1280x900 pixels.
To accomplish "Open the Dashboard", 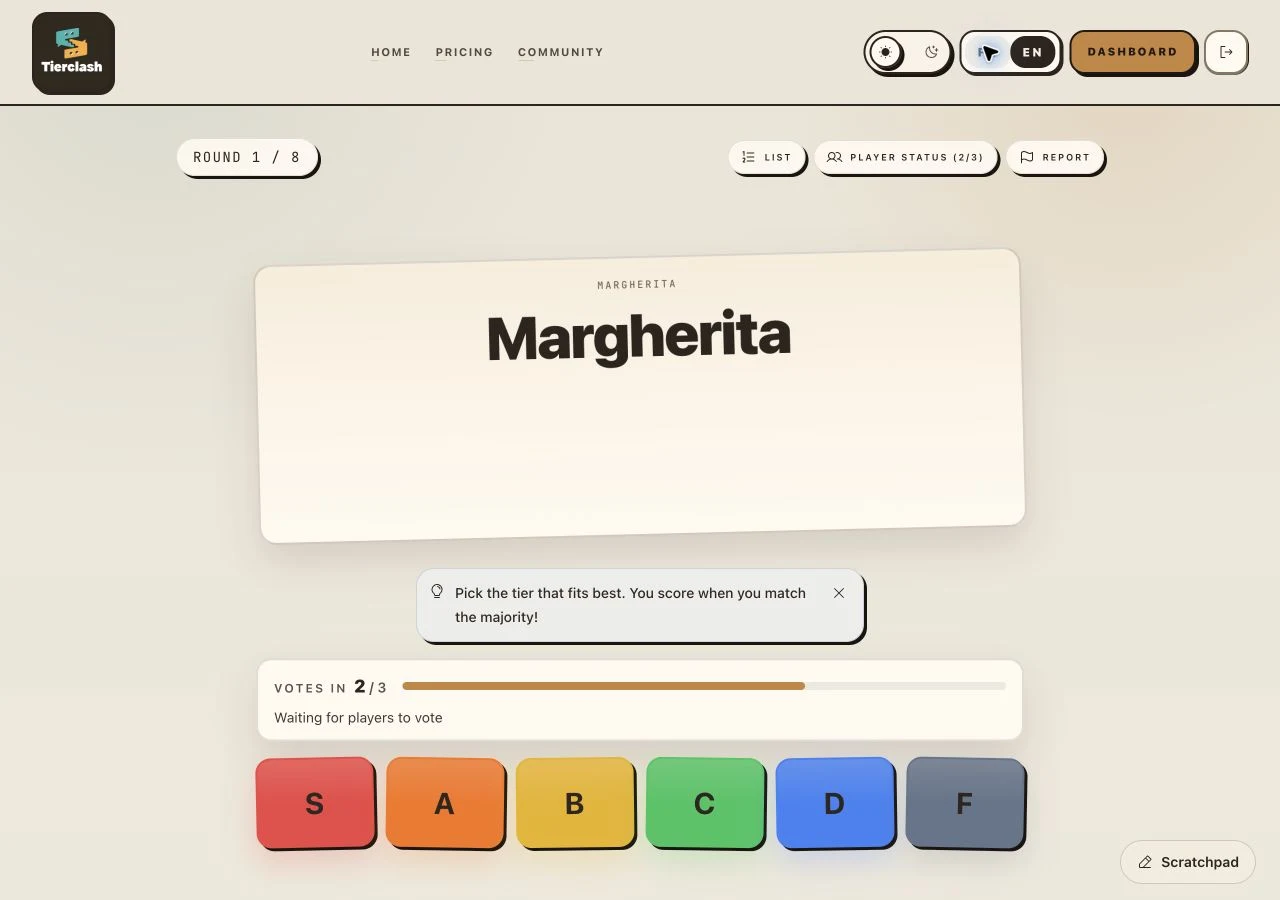I will (1132, 52).
